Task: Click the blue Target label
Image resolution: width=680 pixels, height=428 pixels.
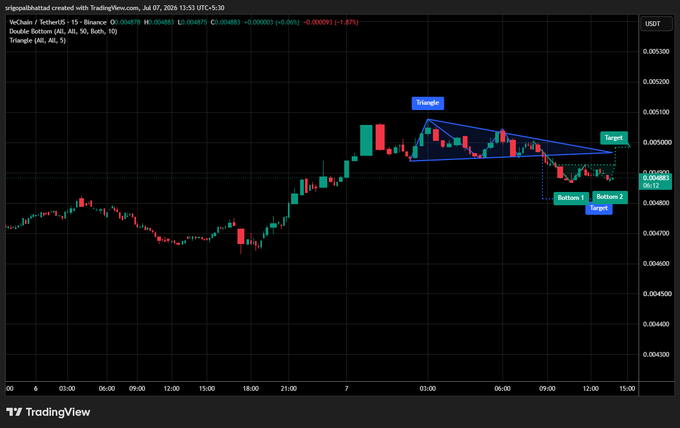Action: (x=598, y=209)
